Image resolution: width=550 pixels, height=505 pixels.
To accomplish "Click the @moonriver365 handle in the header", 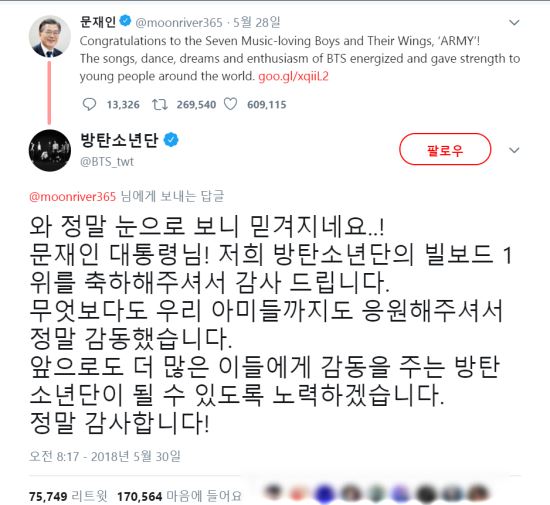I will click(179, 22).
